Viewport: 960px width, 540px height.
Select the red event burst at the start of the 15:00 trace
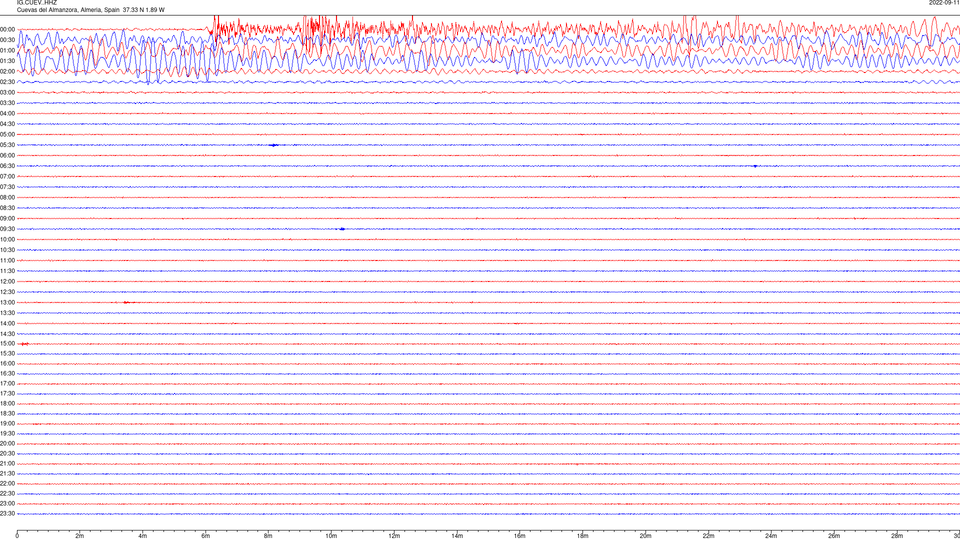(24, 344)
